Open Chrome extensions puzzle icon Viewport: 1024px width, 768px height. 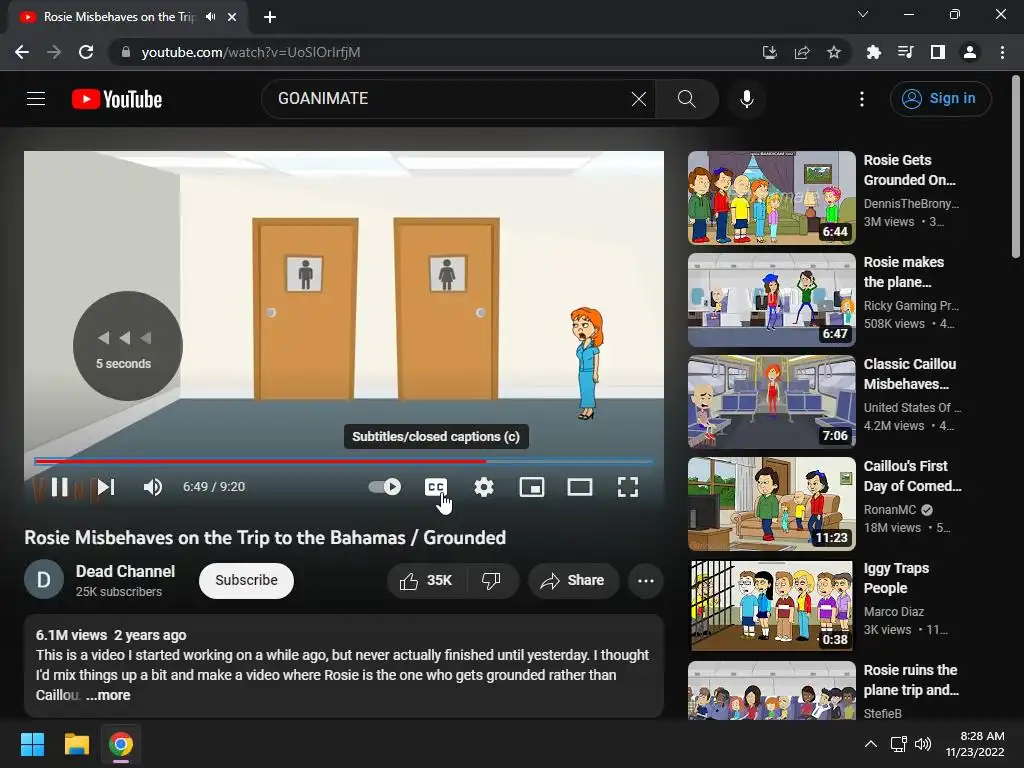(x=873, y=52)
